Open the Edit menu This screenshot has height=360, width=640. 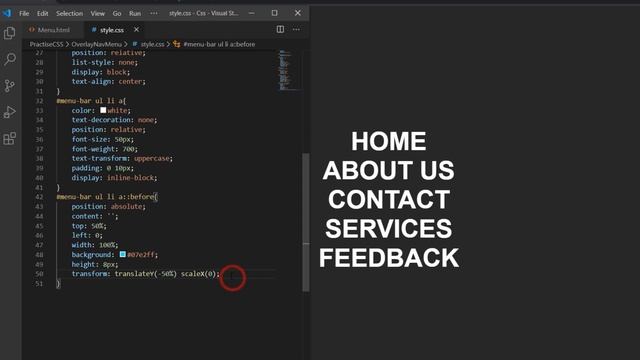[42, 13]
